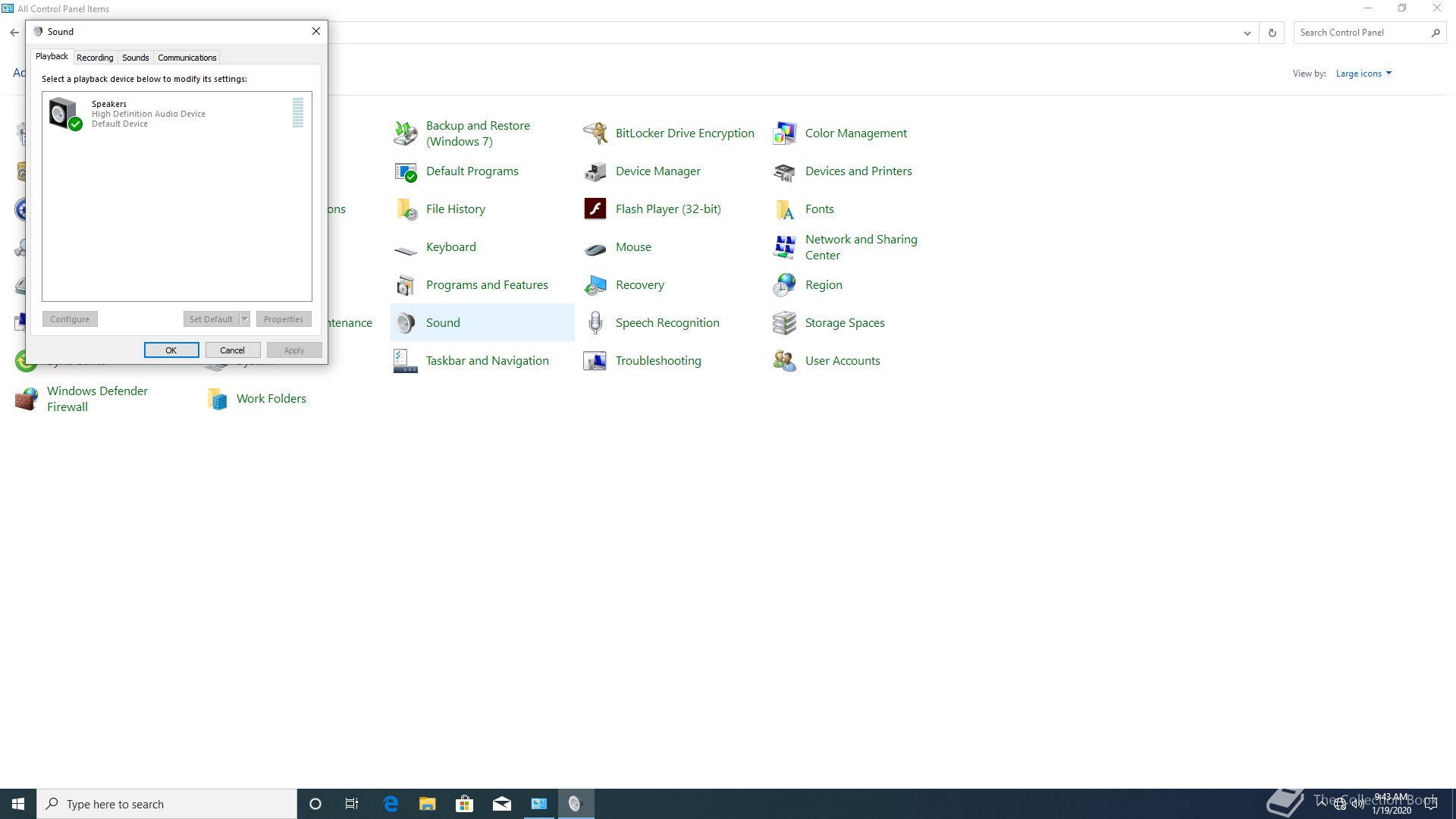Select Speakers device icon in playback list
The image size is (1456, 819).
pos(64,113)
